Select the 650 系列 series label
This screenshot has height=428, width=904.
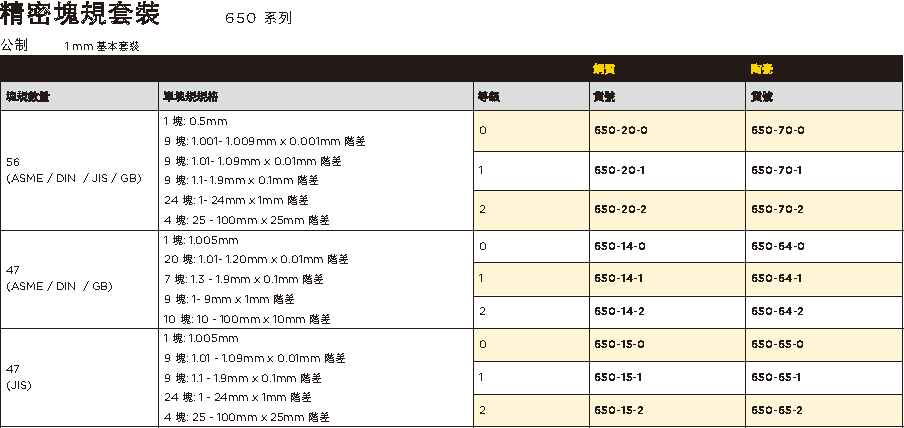(258, 18)
